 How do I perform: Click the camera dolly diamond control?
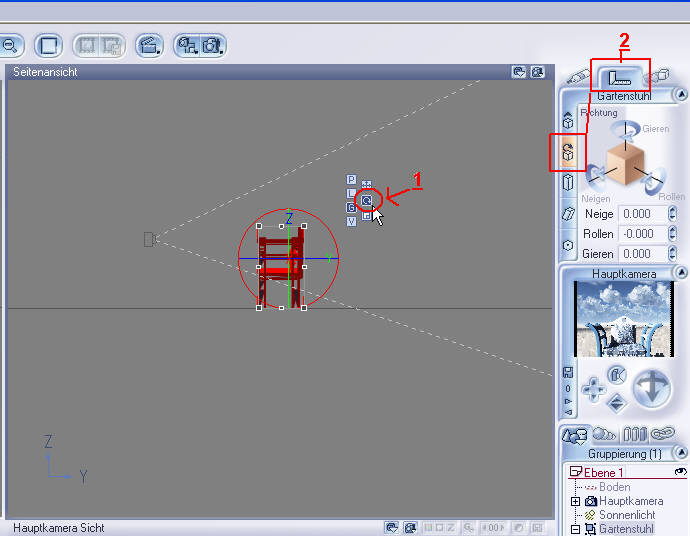click(616, 403)
